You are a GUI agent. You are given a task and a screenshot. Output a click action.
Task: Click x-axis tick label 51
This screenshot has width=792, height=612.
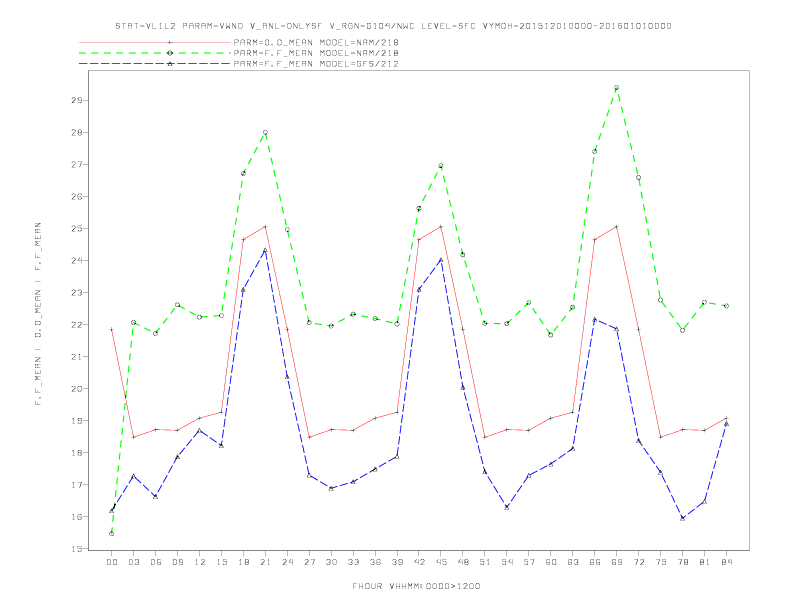(x=485, y=562)
